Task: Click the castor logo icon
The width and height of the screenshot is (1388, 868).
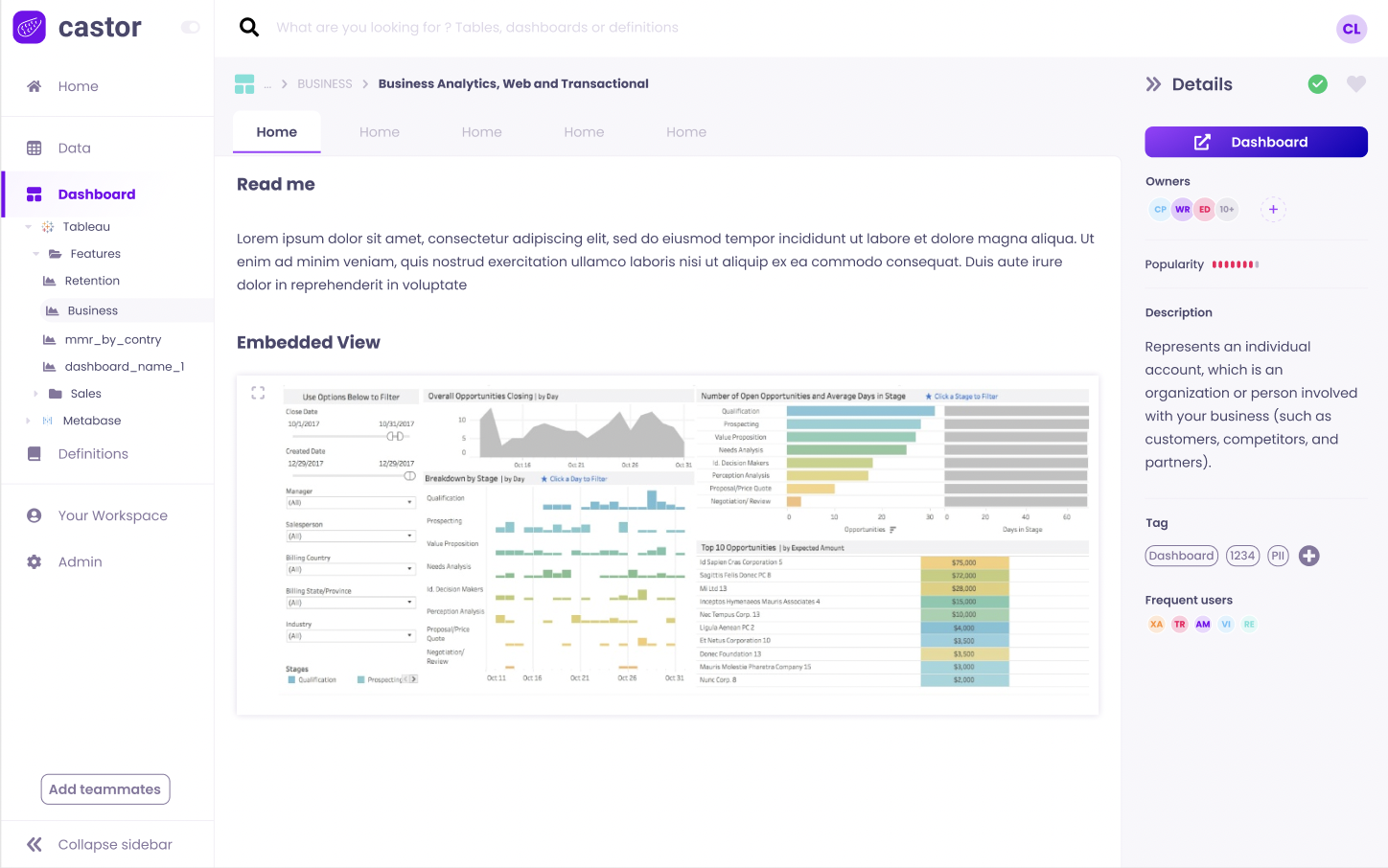Action: pyautogui.click(x=28, y=27)
